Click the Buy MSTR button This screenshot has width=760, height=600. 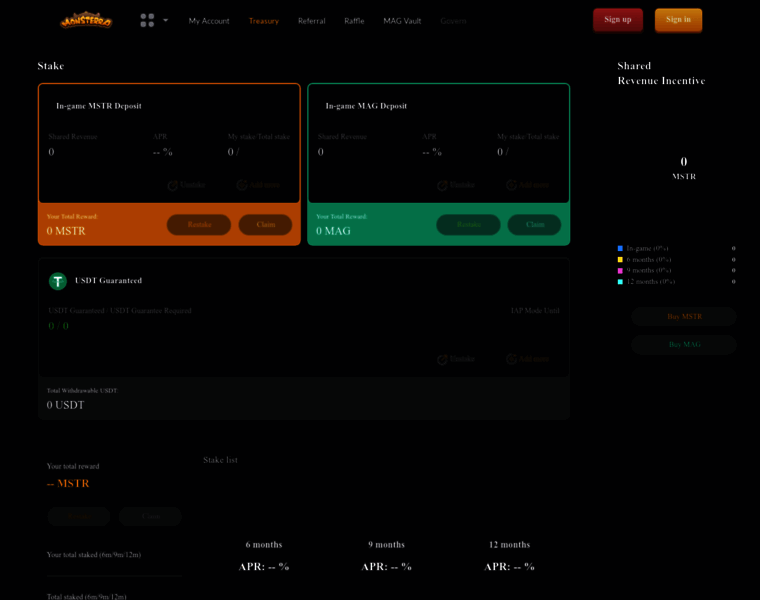coord(684,316)
